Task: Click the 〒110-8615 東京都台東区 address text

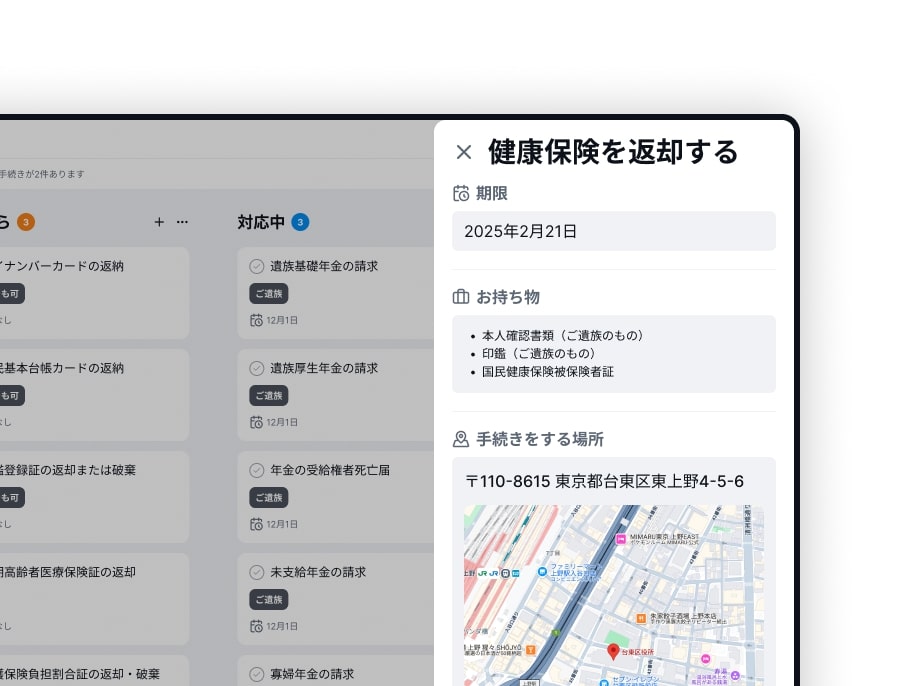Action: (x=604, y=481)
